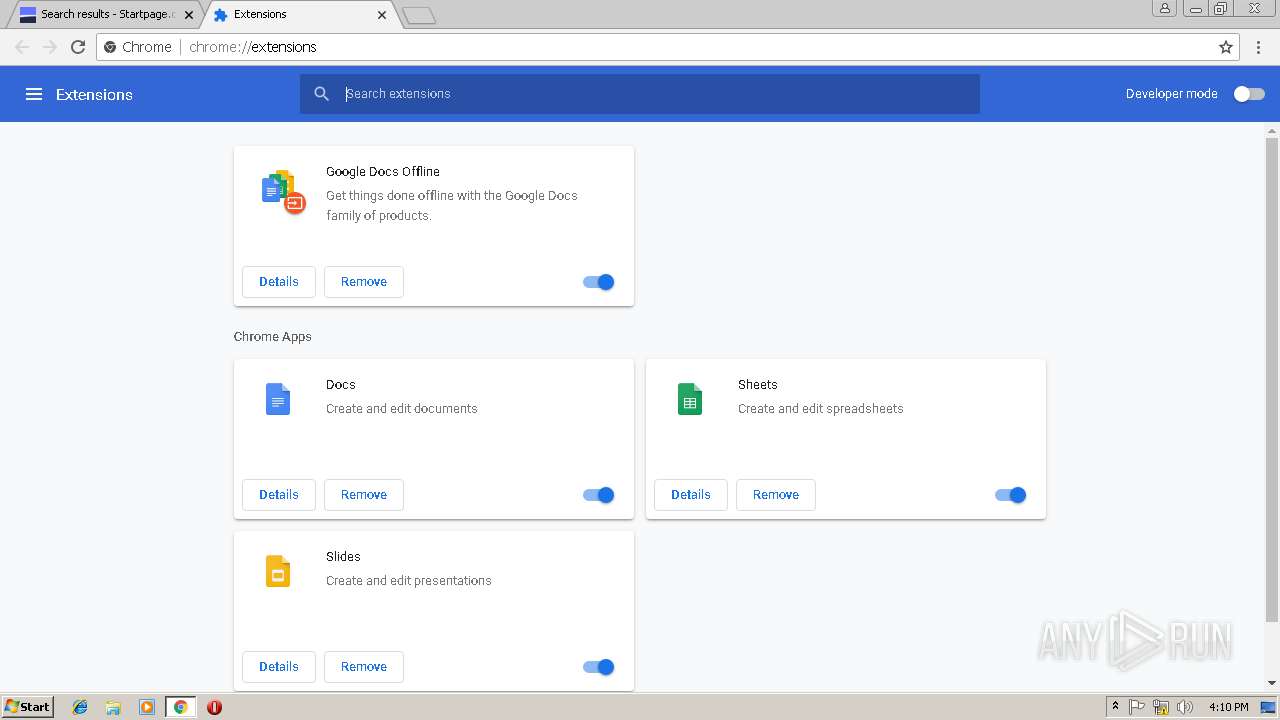This screenshot has width=1280, height=720.
Task: Go forward to next page
Action: pos(50,47)
